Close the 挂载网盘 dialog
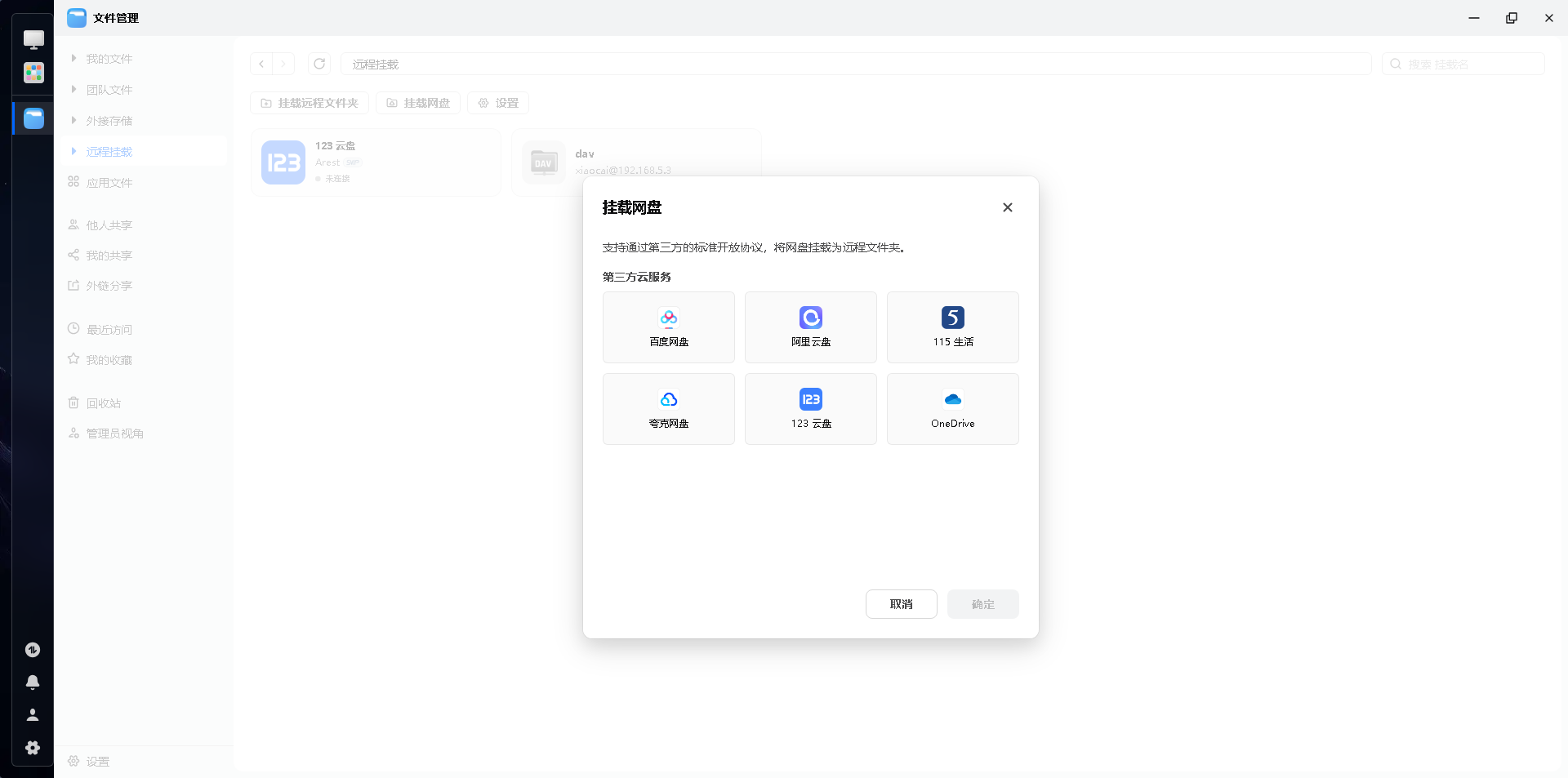This screenshot has width=1568, height=778. (x=1008, y=207)
